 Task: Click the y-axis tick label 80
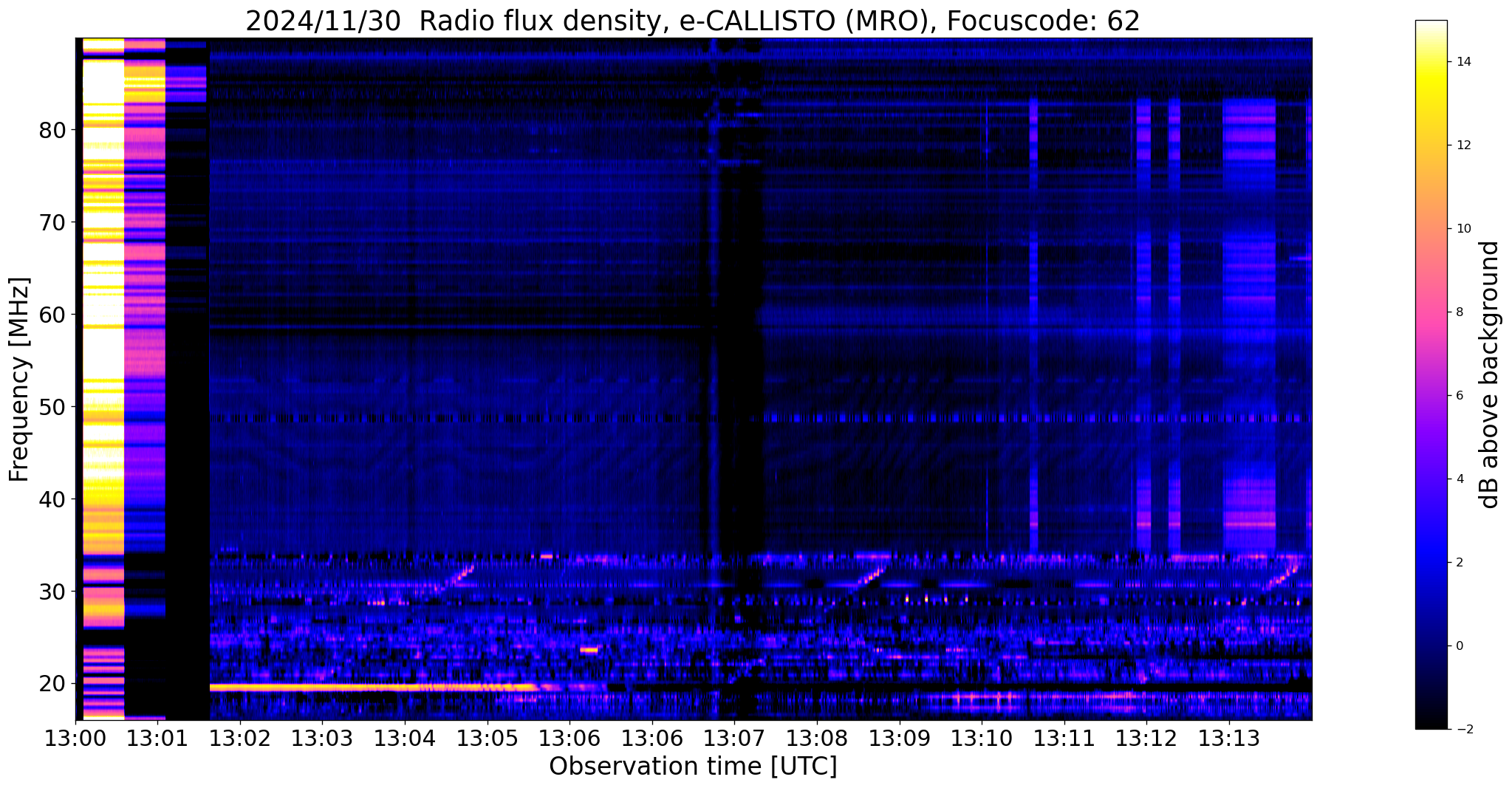53,131
